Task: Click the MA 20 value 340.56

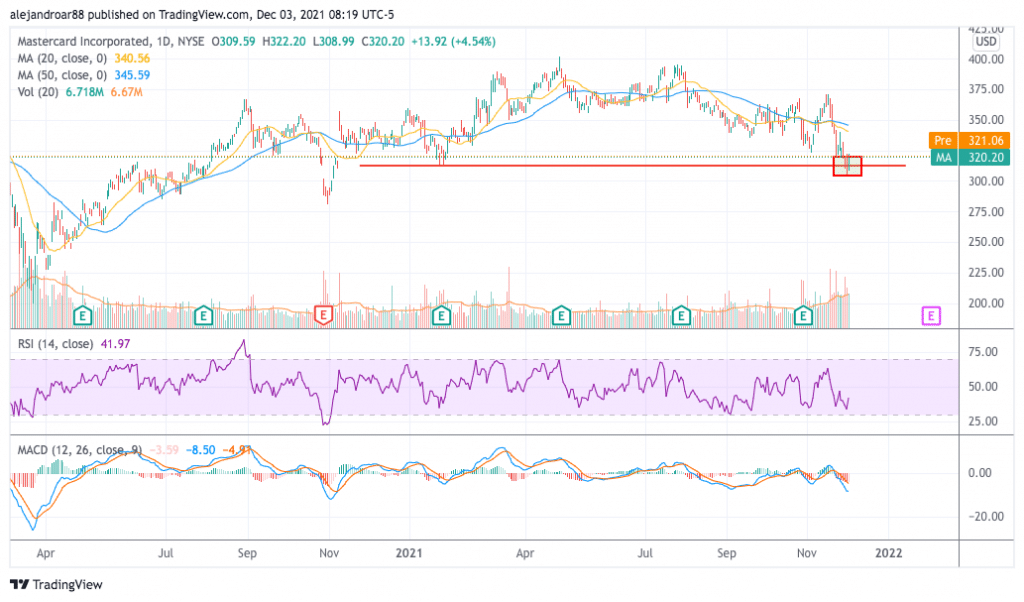Action: point(132,58)
